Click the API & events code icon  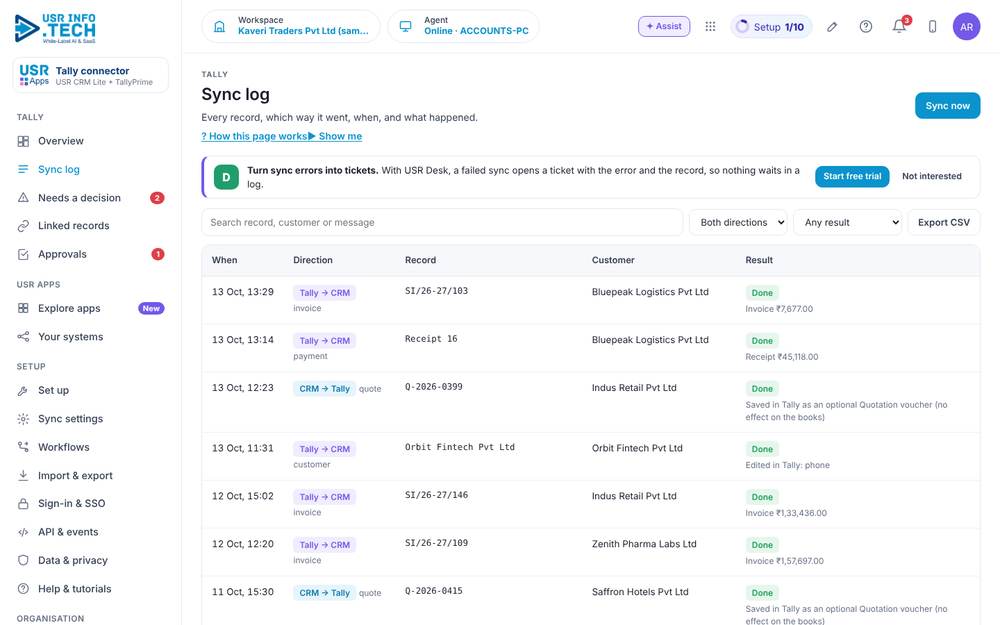[x=23, y=532]
